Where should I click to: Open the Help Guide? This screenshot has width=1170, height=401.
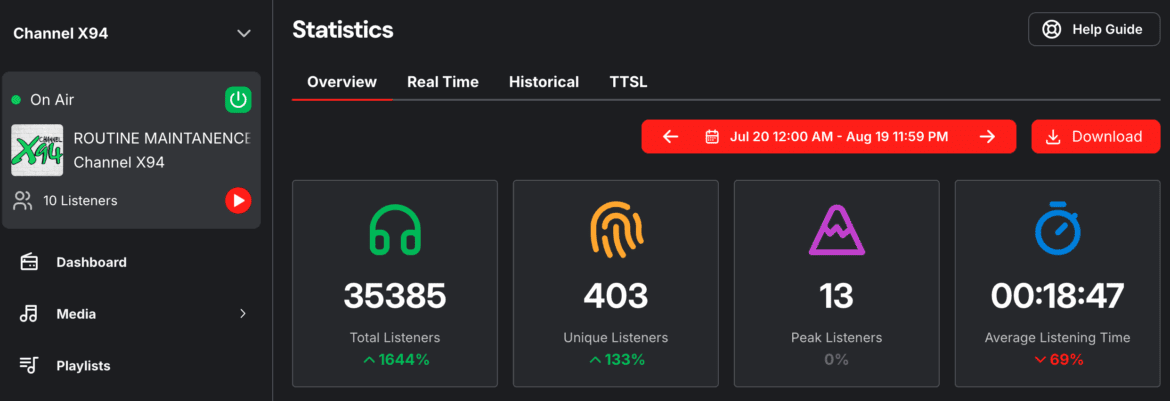[1094, 29]
